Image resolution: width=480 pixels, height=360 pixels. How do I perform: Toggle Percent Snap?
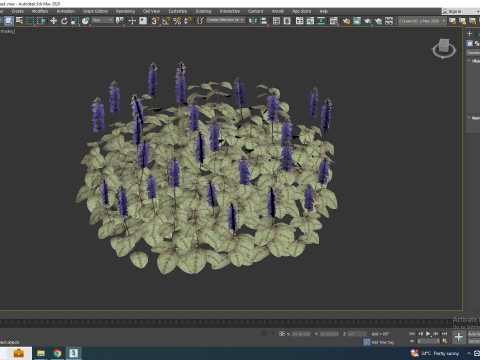tap(177, 21)
